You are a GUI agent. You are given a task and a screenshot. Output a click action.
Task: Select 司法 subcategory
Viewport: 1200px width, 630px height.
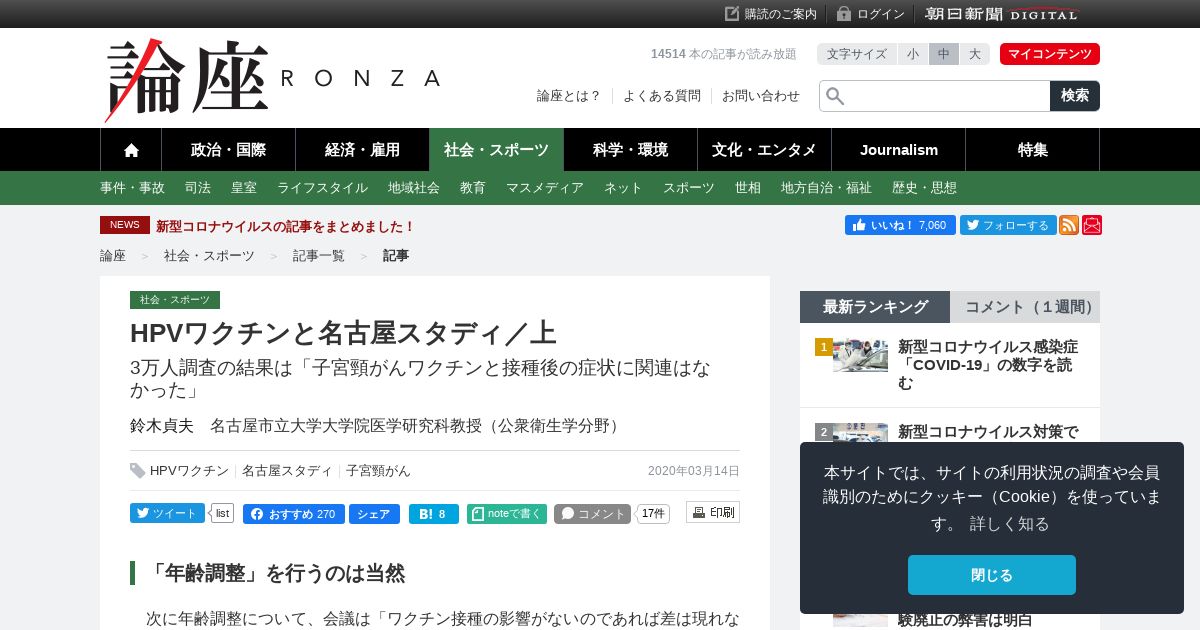[x=198, y=188]
